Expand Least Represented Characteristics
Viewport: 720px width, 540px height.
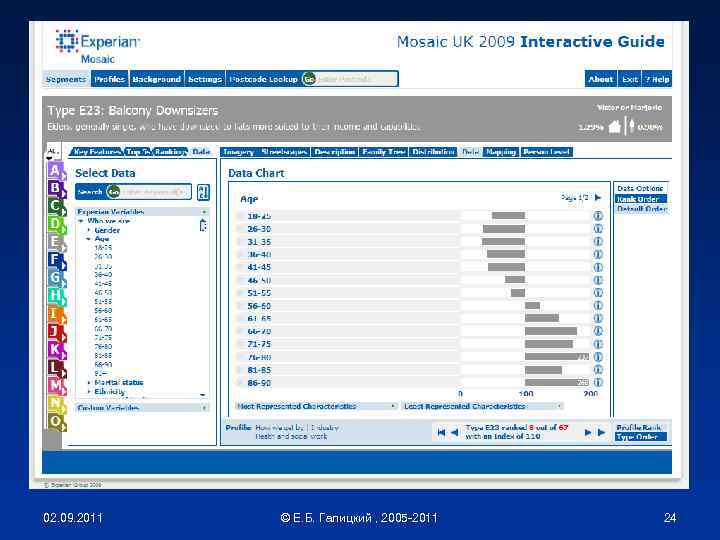(559, 406)
